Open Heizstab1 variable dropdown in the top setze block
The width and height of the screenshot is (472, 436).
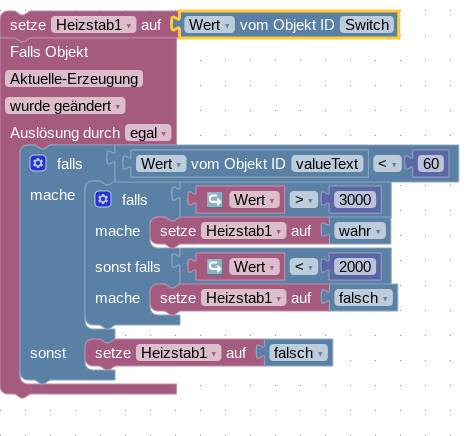coord(94,25)
